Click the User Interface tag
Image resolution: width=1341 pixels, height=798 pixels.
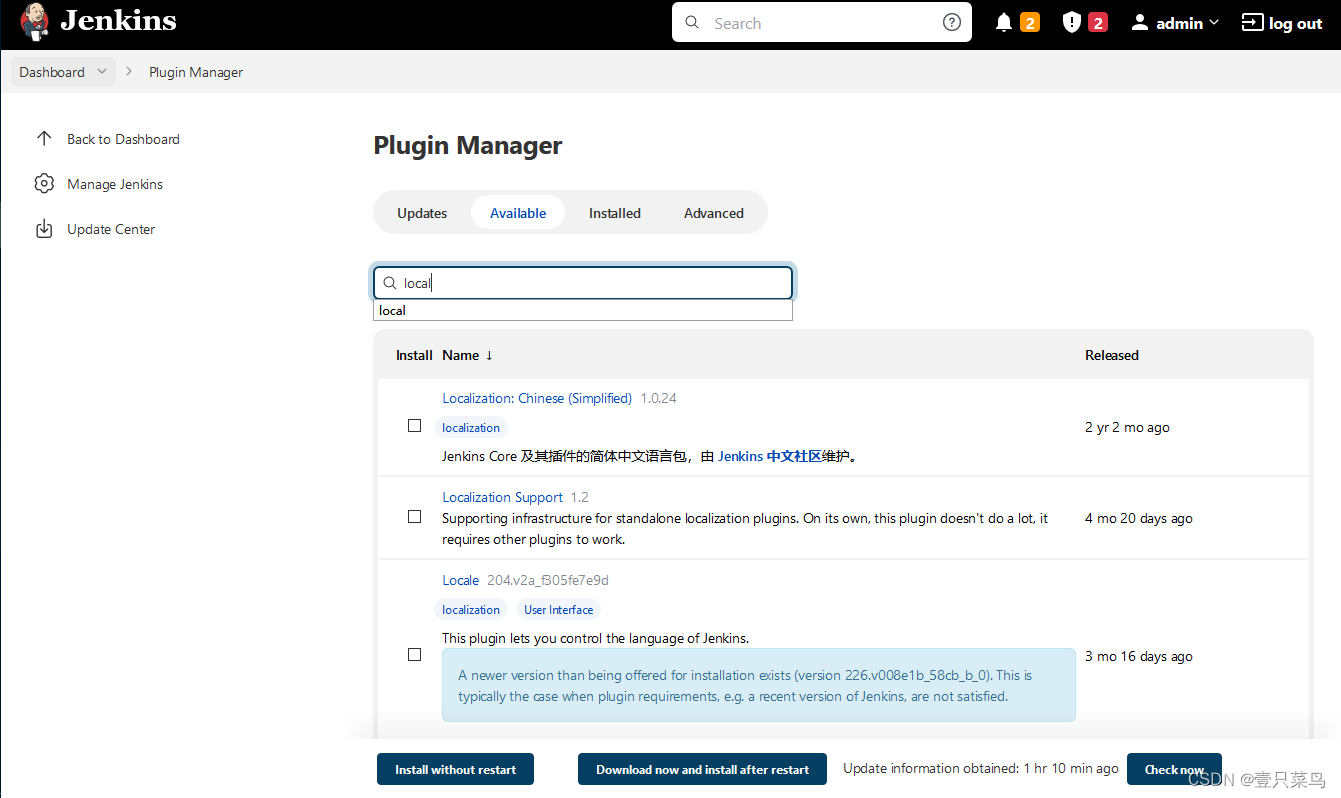pos(559,609)
